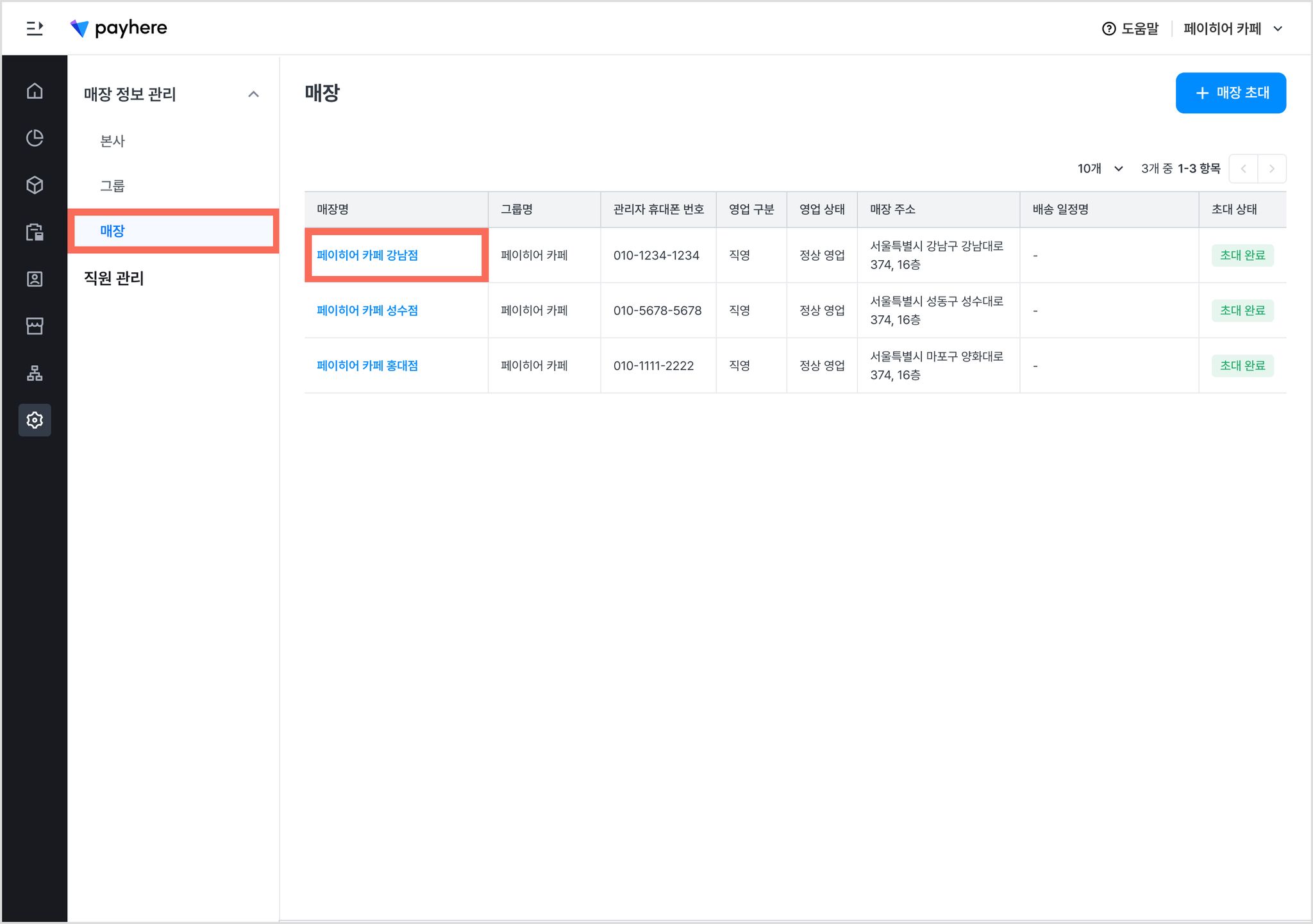Viewport: 1313px width, 924px height.
Task: Click the 관리자 휴대폰 번호 column header
Action: coord(658,210)
